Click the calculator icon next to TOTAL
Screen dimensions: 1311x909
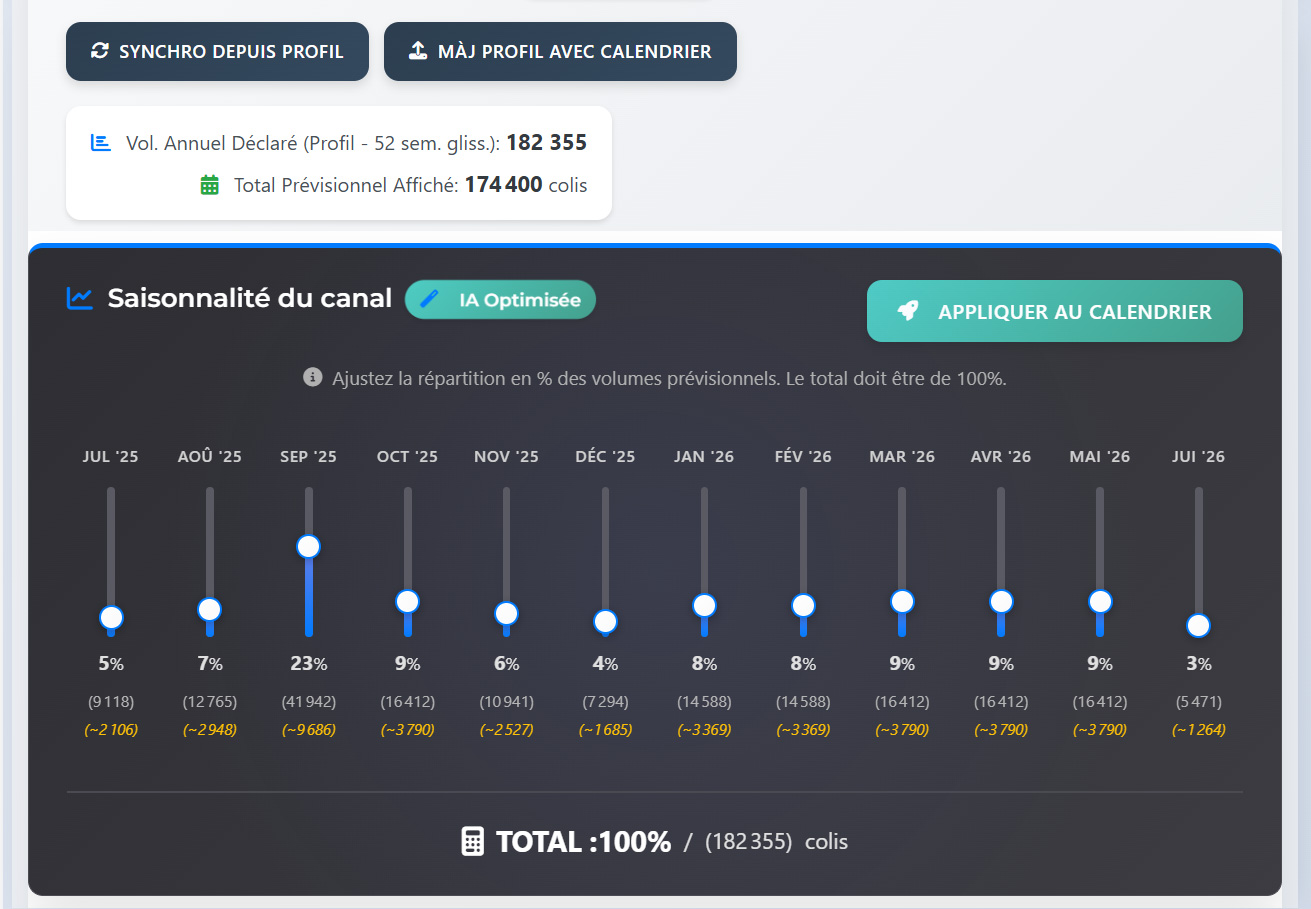click(x=472, y=841)
